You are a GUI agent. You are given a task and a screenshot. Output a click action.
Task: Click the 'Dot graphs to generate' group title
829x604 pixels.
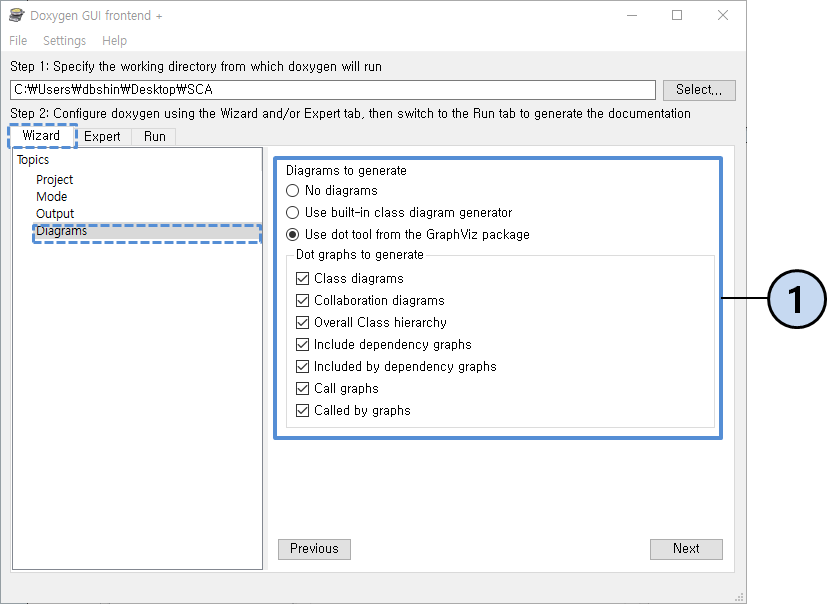[360, 254]
